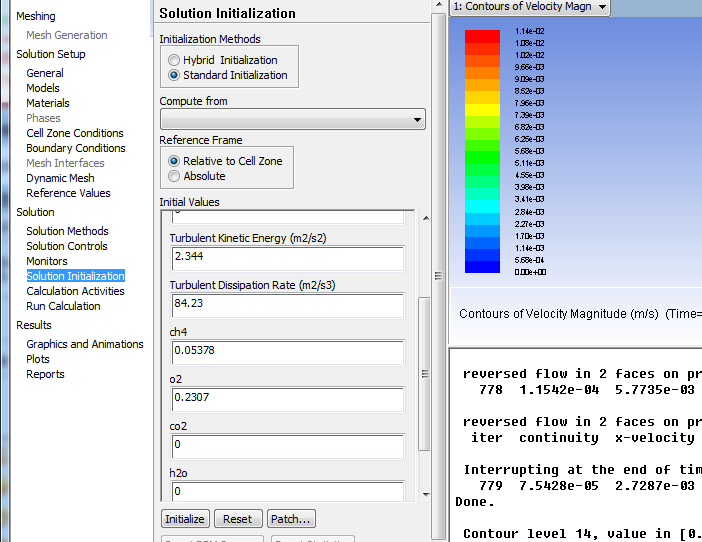
Task: Select Hybrid Initialization radio button
Action: tap(175, 60)
